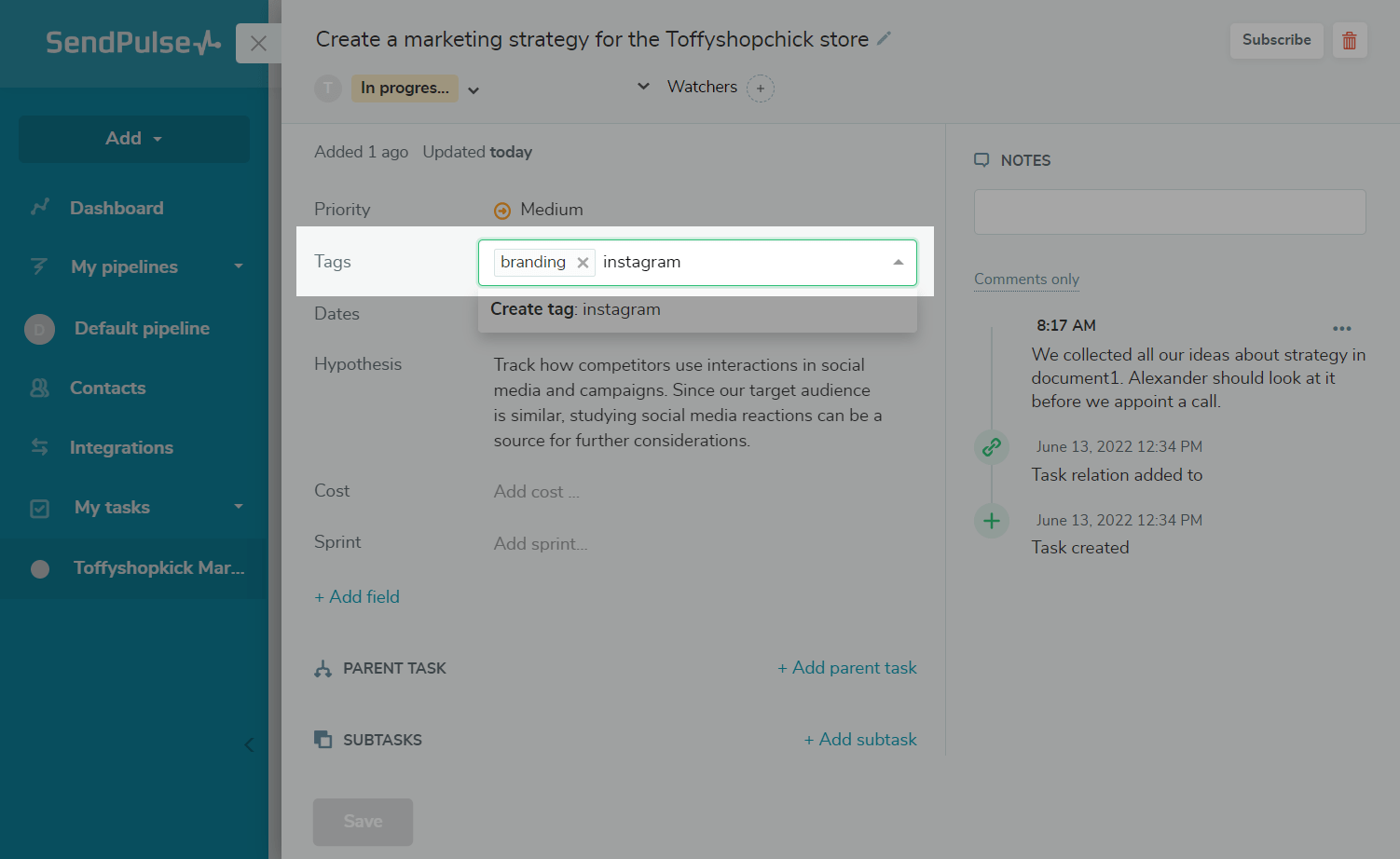Add a watcher with the plus icon
The height and width of the screenshot is (859, 1400).
(761, 89)
